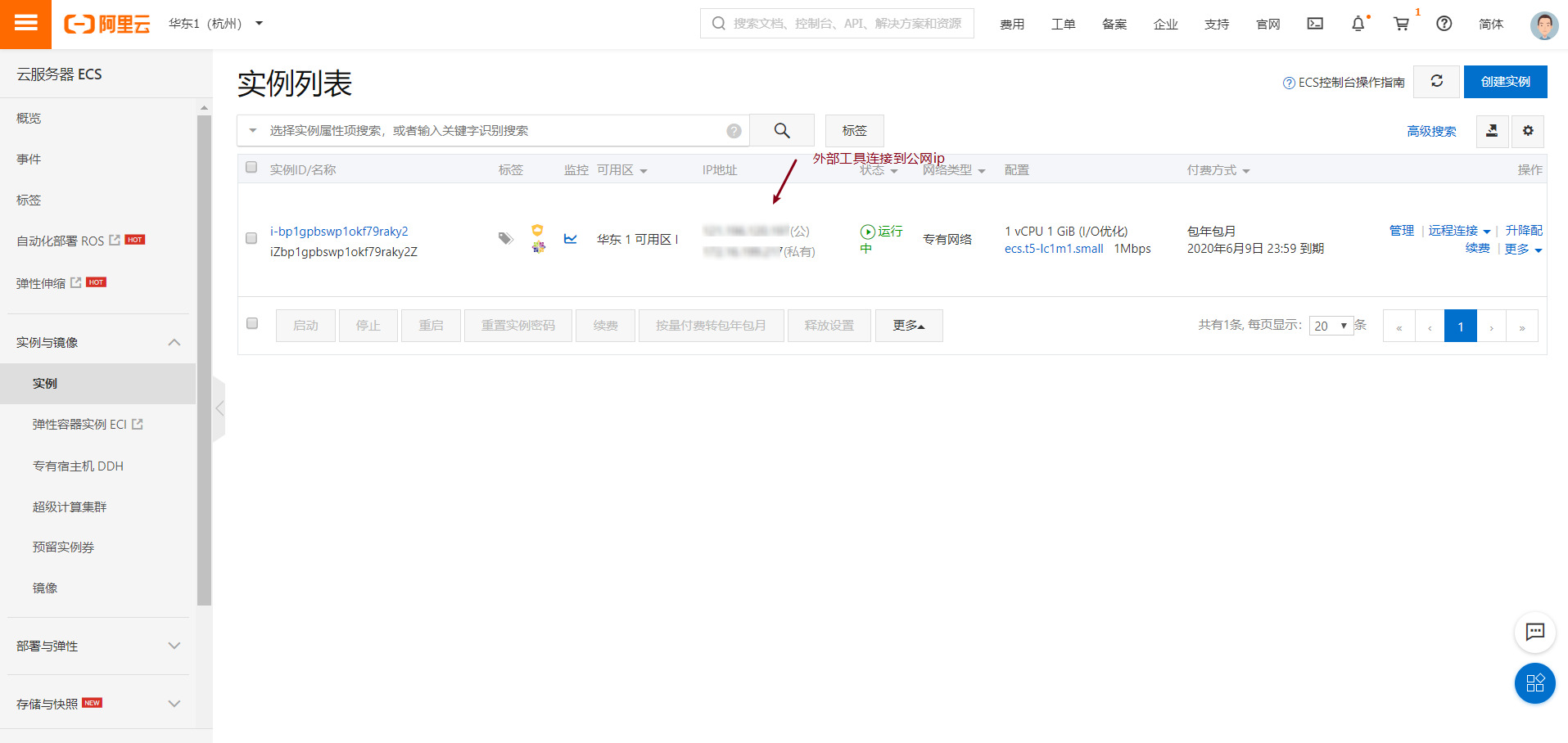Open the ECS控制台操作指南 link
Image resolution: width=1568 pixels, height=743 pixels.
(x=1344, y=83)
